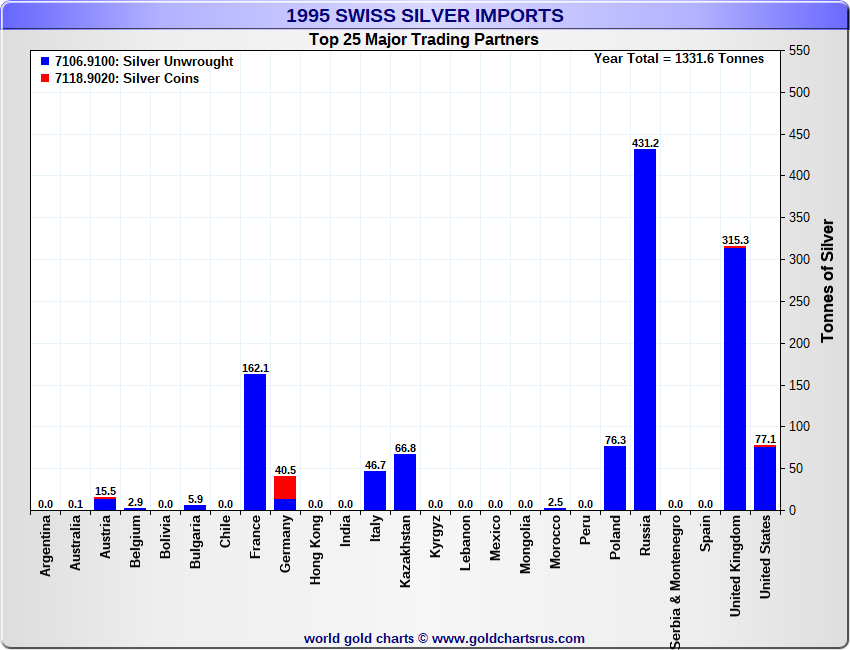The image size is (850, 650).
Task: Click the value label 2.5 above Morocco
Action: tap(555, 502)
